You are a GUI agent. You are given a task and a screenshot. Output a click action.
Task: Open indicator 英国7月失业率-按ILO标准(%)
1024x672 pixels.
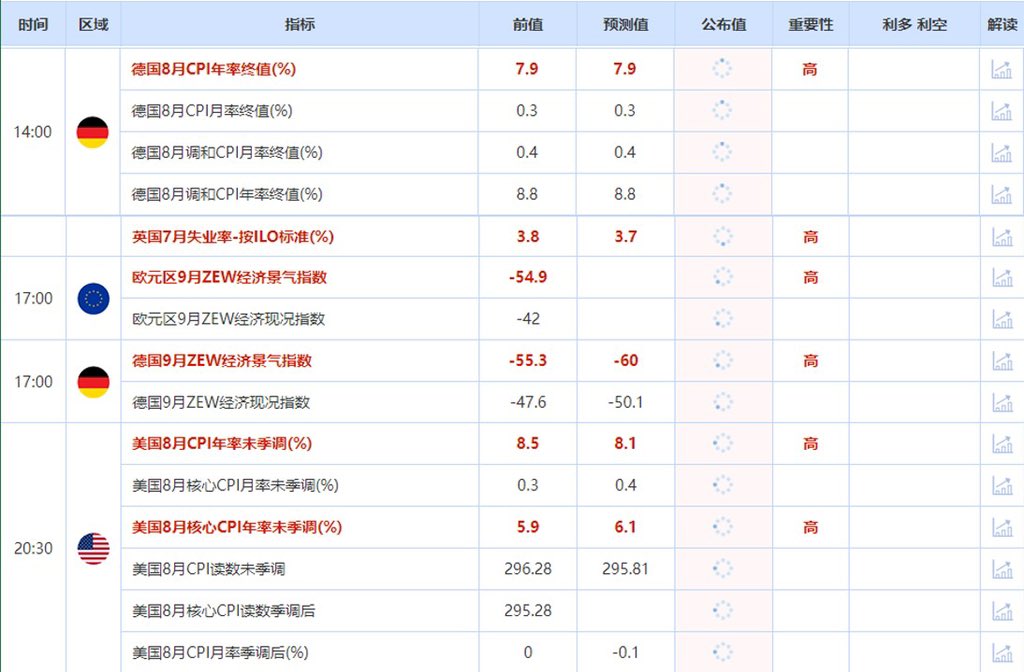[232, 236]
